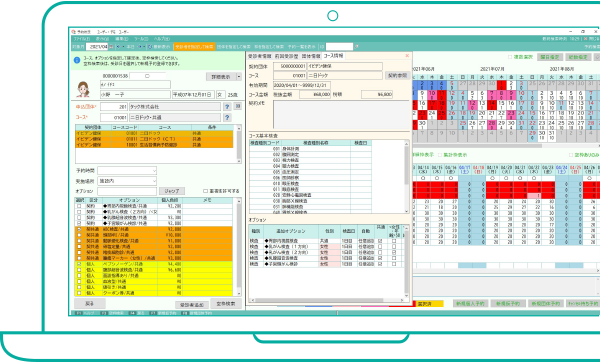Close the course info panel with the red X
The width and height of the screenshot is (600, 362).
(407, 56)
